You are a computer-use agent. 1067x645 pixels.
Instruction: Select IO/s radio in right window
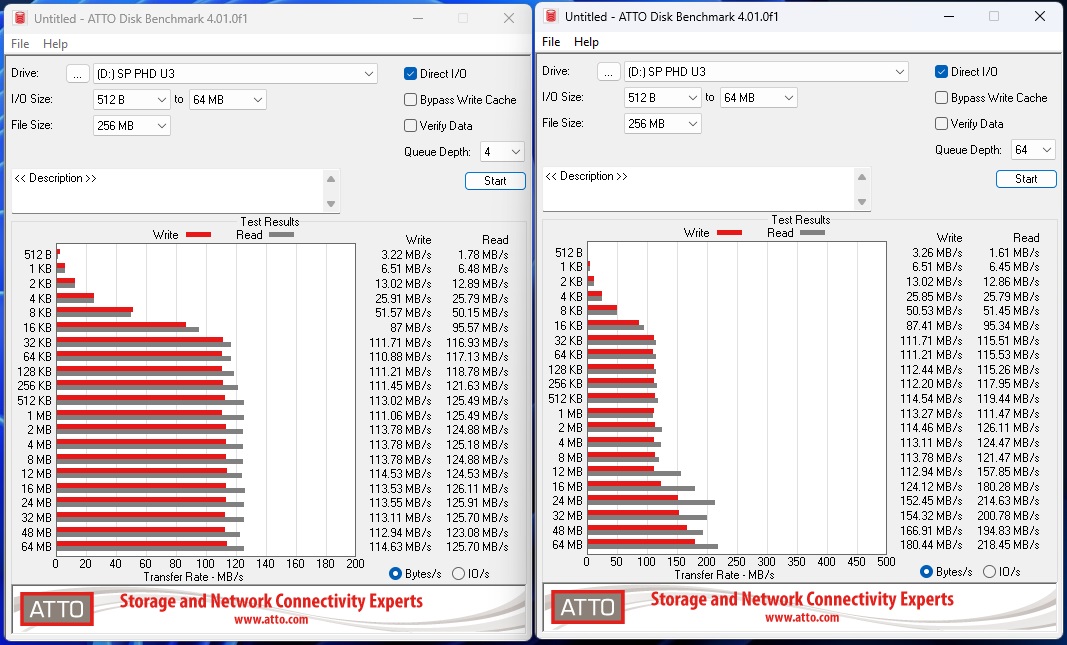(989, 572)
